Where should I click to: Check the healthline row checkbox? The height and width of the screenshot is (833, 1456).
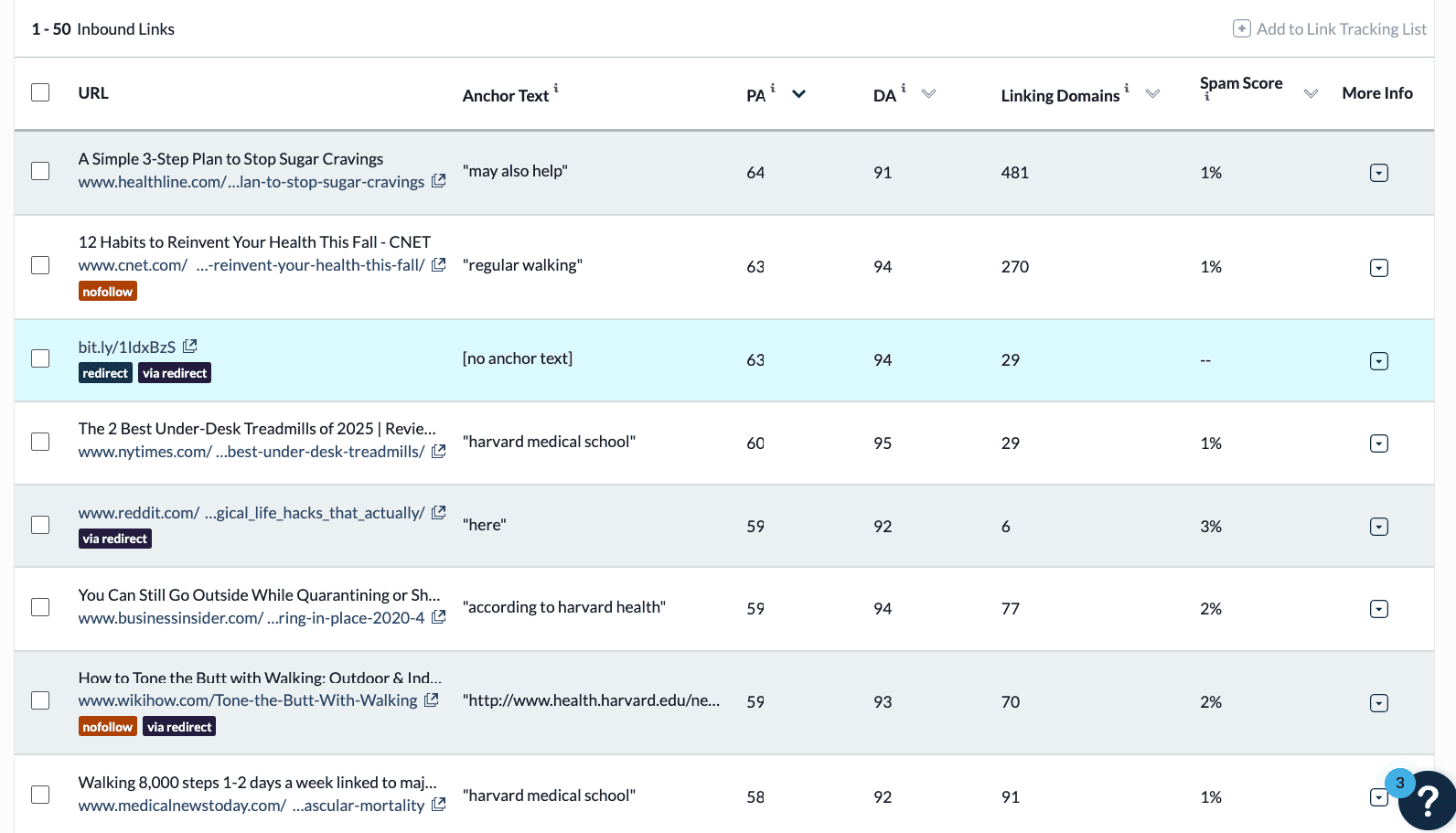pos(40,171)
